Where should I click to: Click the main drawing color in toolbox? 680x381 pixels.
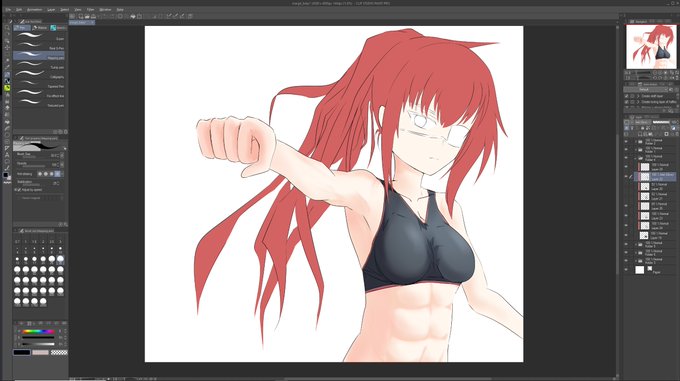tap(6, 175)
